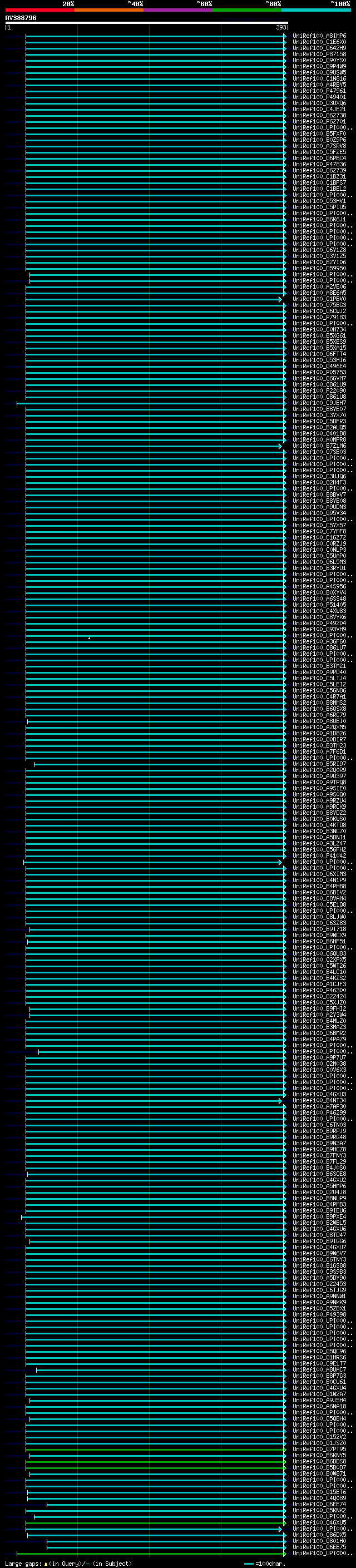Select the UniRef100_P47836 label
The width and height of the screenshot is (356, 1568).
click(x=319, y=164)
